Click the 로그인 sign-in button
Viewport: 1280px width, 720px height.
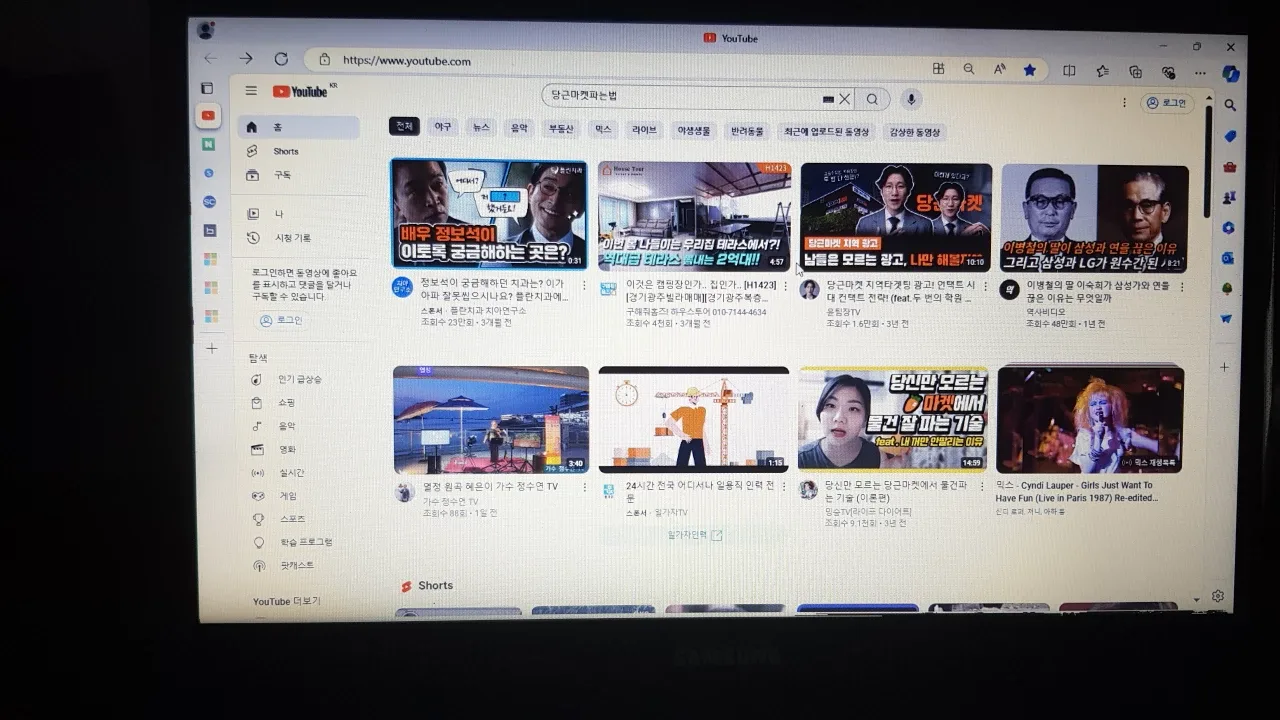click(1168, 102)
